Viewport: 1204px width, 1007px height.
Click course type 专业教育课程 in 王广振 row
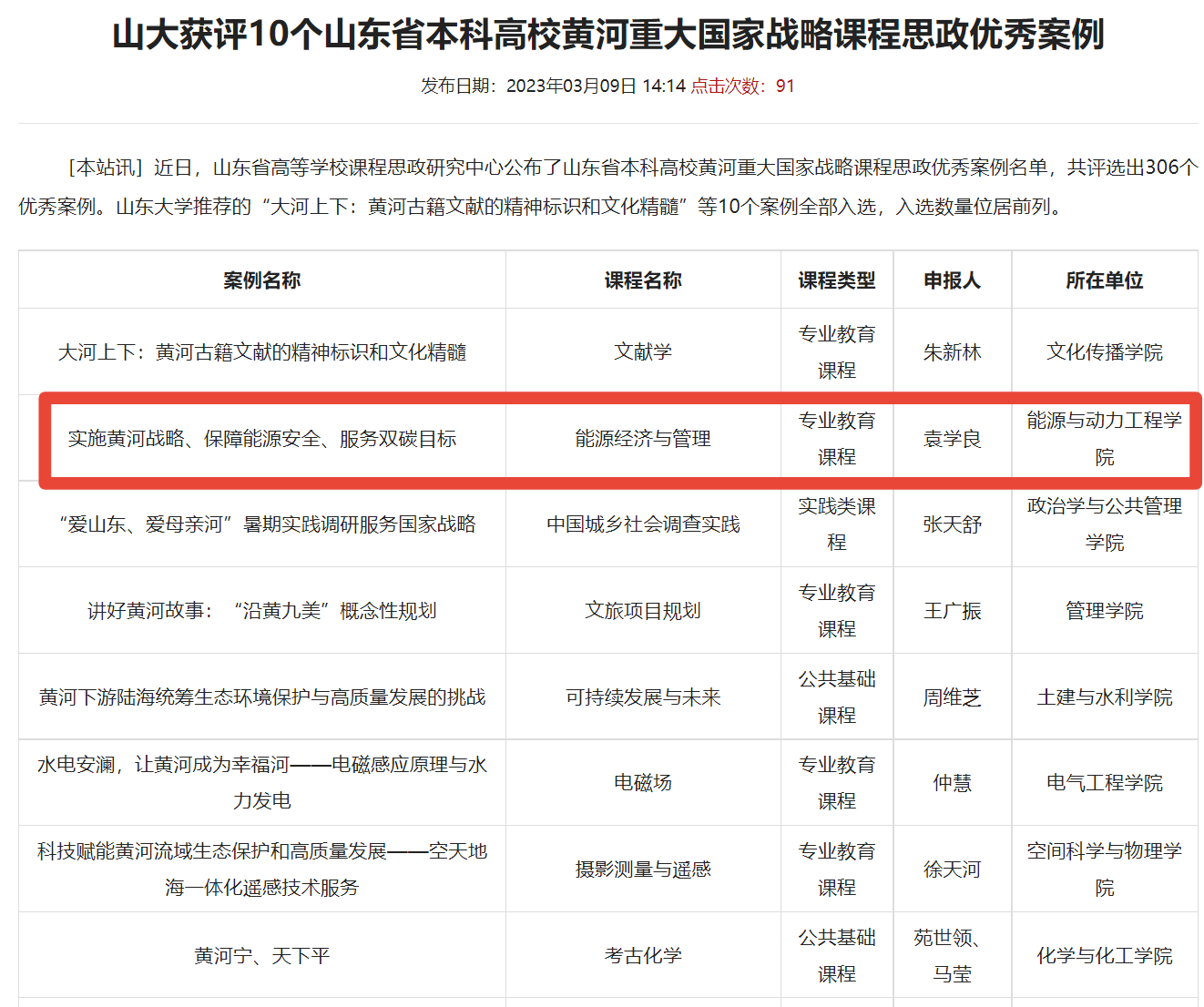(x=837, y=611)
